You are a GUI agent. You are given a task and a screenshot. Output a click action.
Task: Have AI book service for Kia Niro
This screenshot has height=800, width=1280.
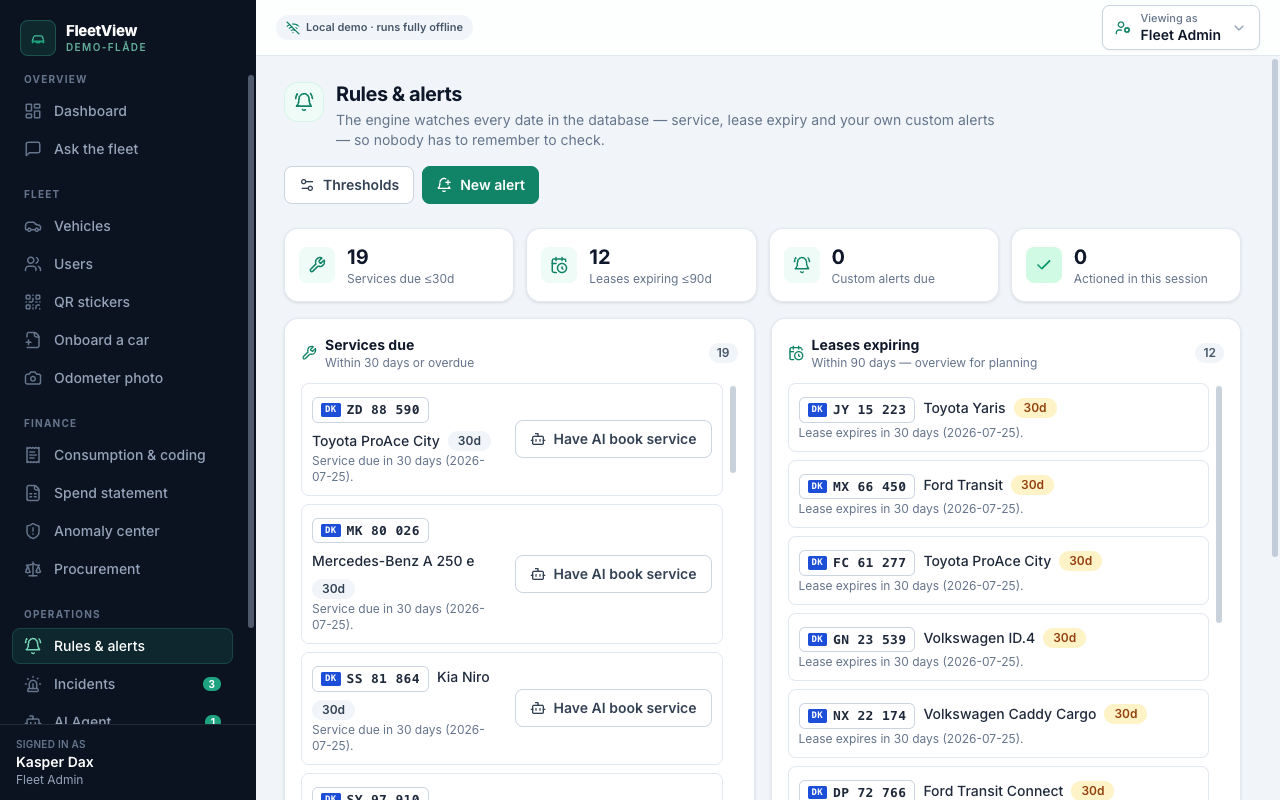[x=613, y=708]
